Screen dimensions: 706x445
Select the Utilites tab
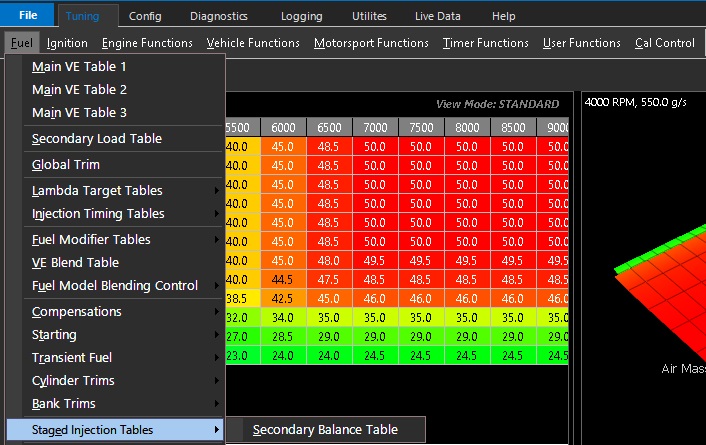point(369,16)
